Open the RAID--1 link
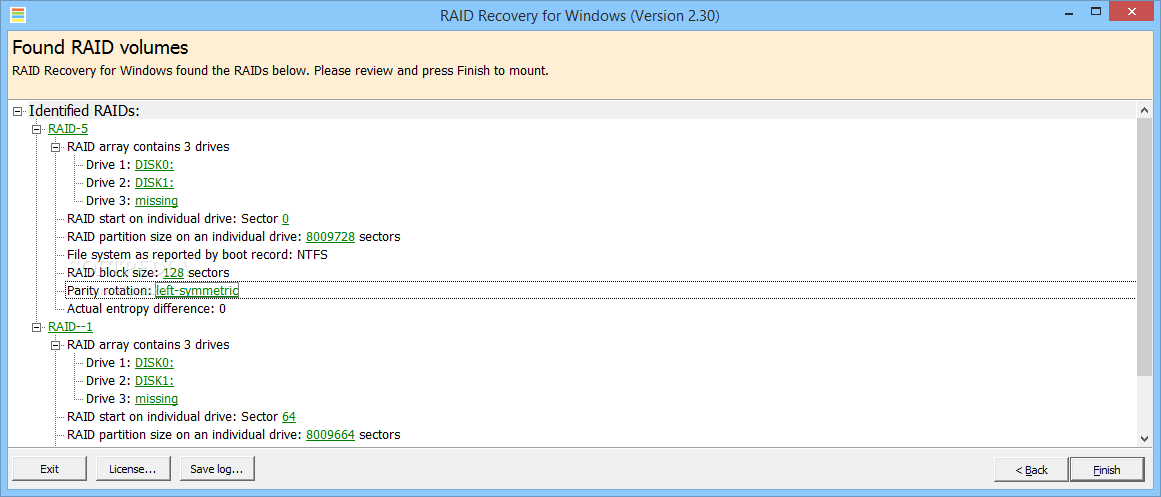The width and height of the screenshot is (1161, 497). pos(70,327)
